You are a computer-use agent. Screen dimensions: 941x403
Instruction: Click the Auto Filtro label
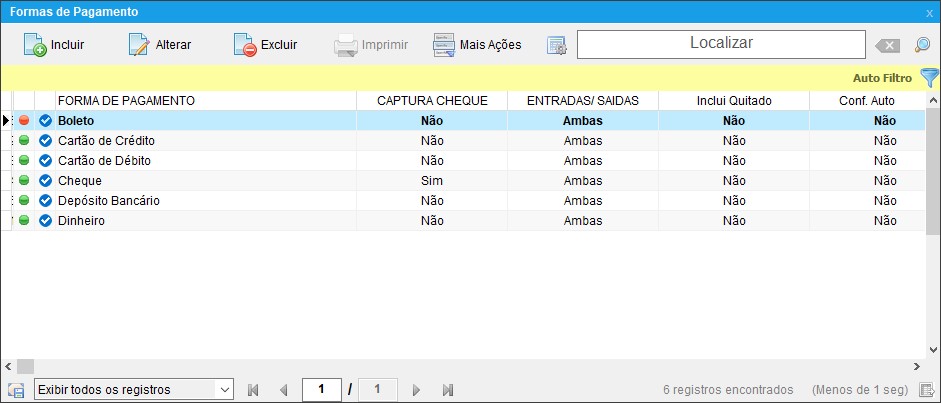click(x=882, y=78)
